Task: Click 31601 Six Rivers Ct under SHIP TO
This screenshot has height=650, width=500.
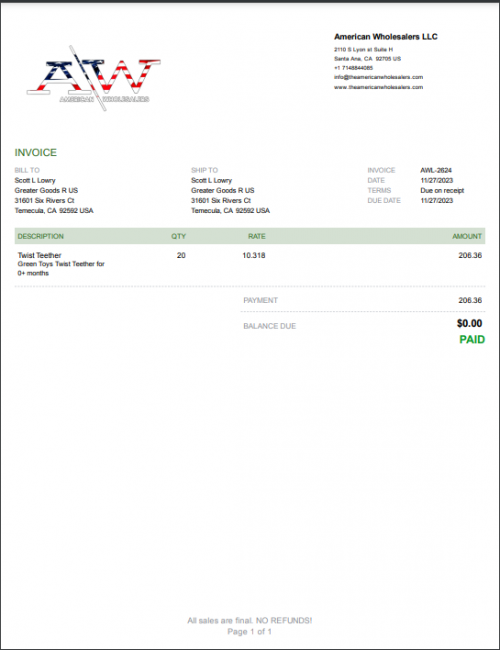Action: coord(221,200)
